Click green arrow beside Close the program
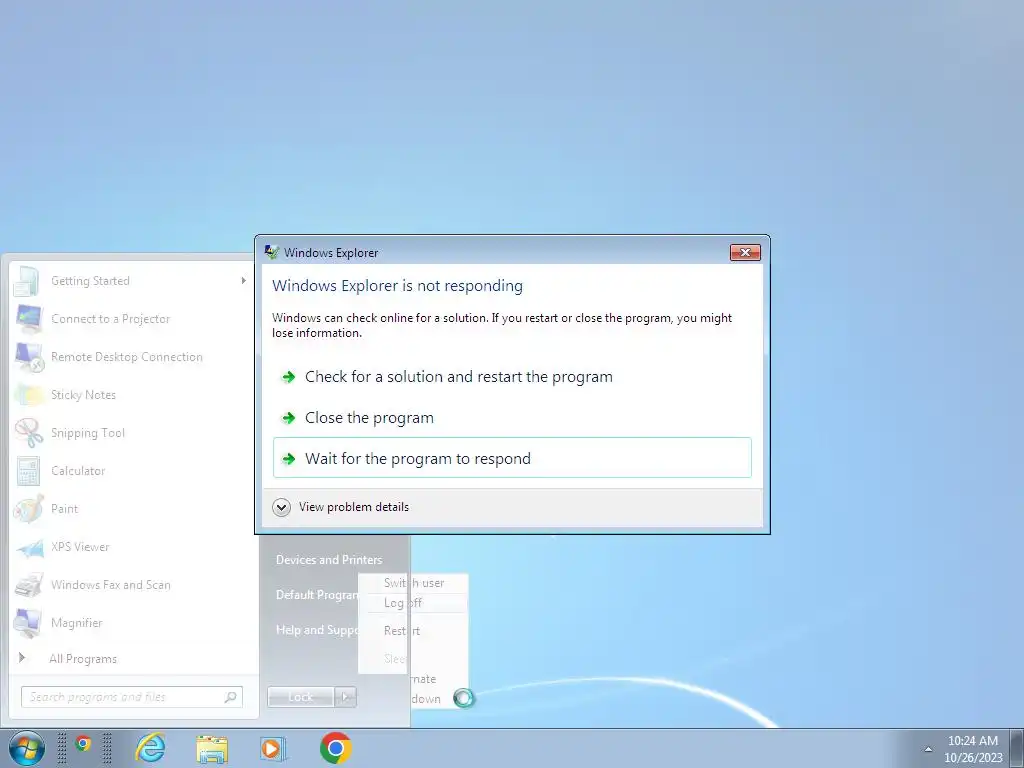The width and height of the screenshot is (1024, 768). tap(289, 418)
